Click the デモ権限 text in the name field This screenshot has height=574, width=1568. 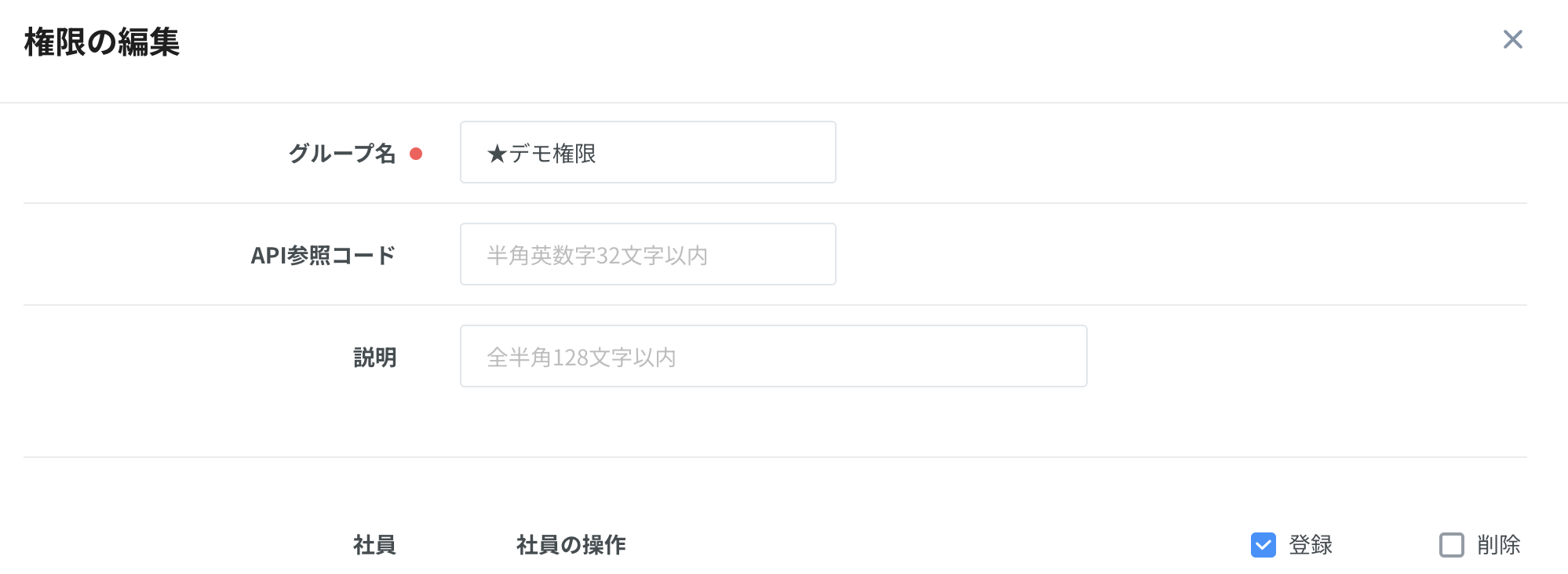pos(553,154)
